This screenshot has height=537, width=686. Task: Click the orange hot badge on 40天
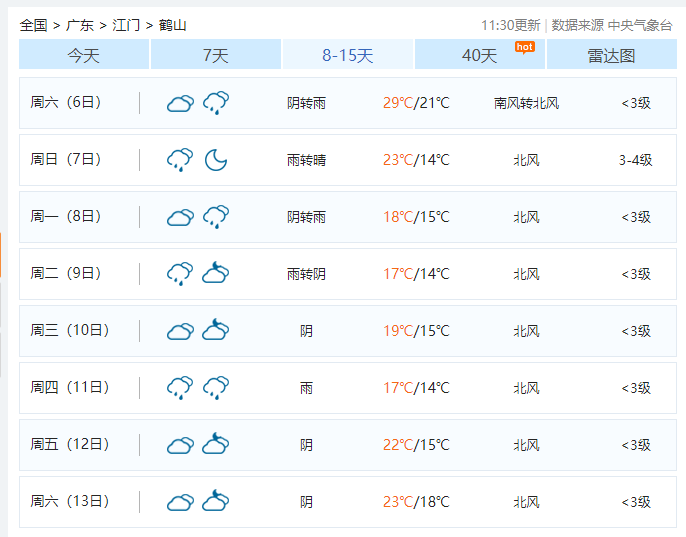click(525, 47)
